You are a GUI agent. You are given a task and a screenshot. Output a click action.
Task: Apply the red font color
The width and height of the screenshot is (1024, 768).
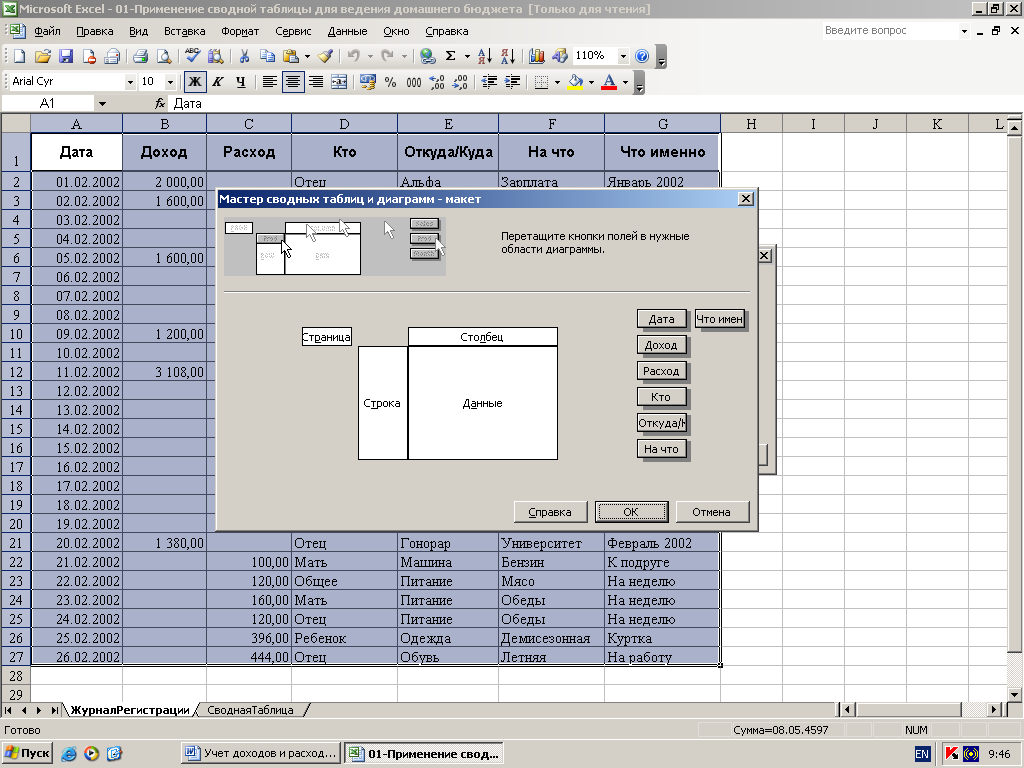[x=609, y=82]
